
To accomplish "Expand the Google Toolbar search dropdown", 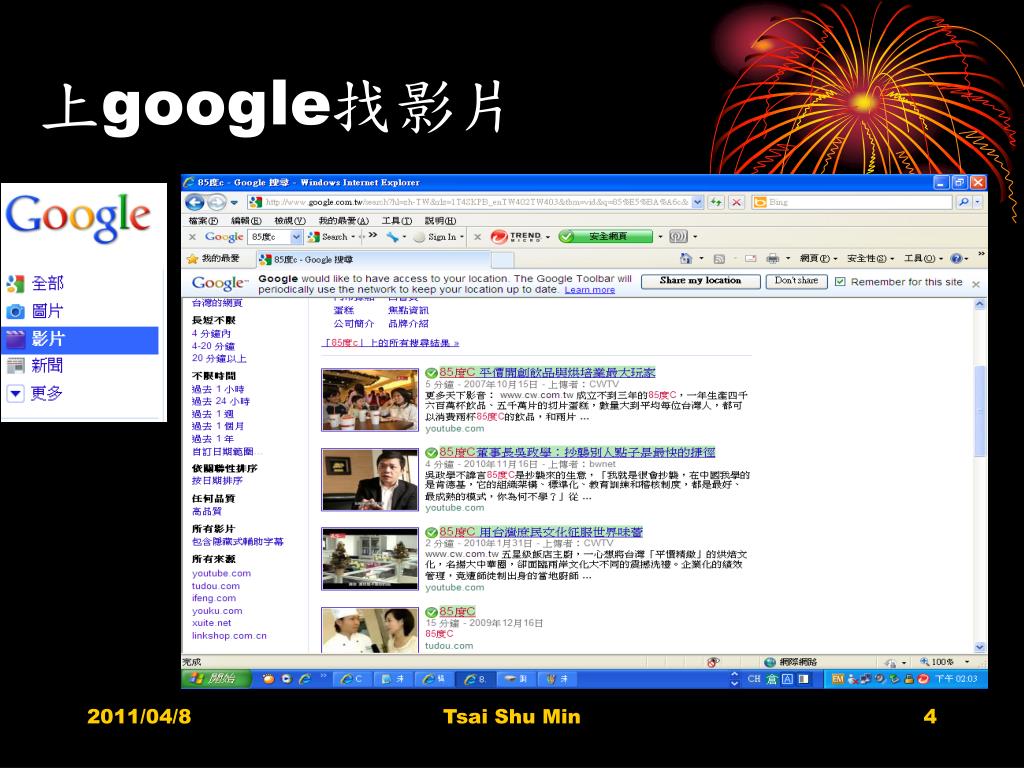I will pyautogui.click(x=296, y=236).
